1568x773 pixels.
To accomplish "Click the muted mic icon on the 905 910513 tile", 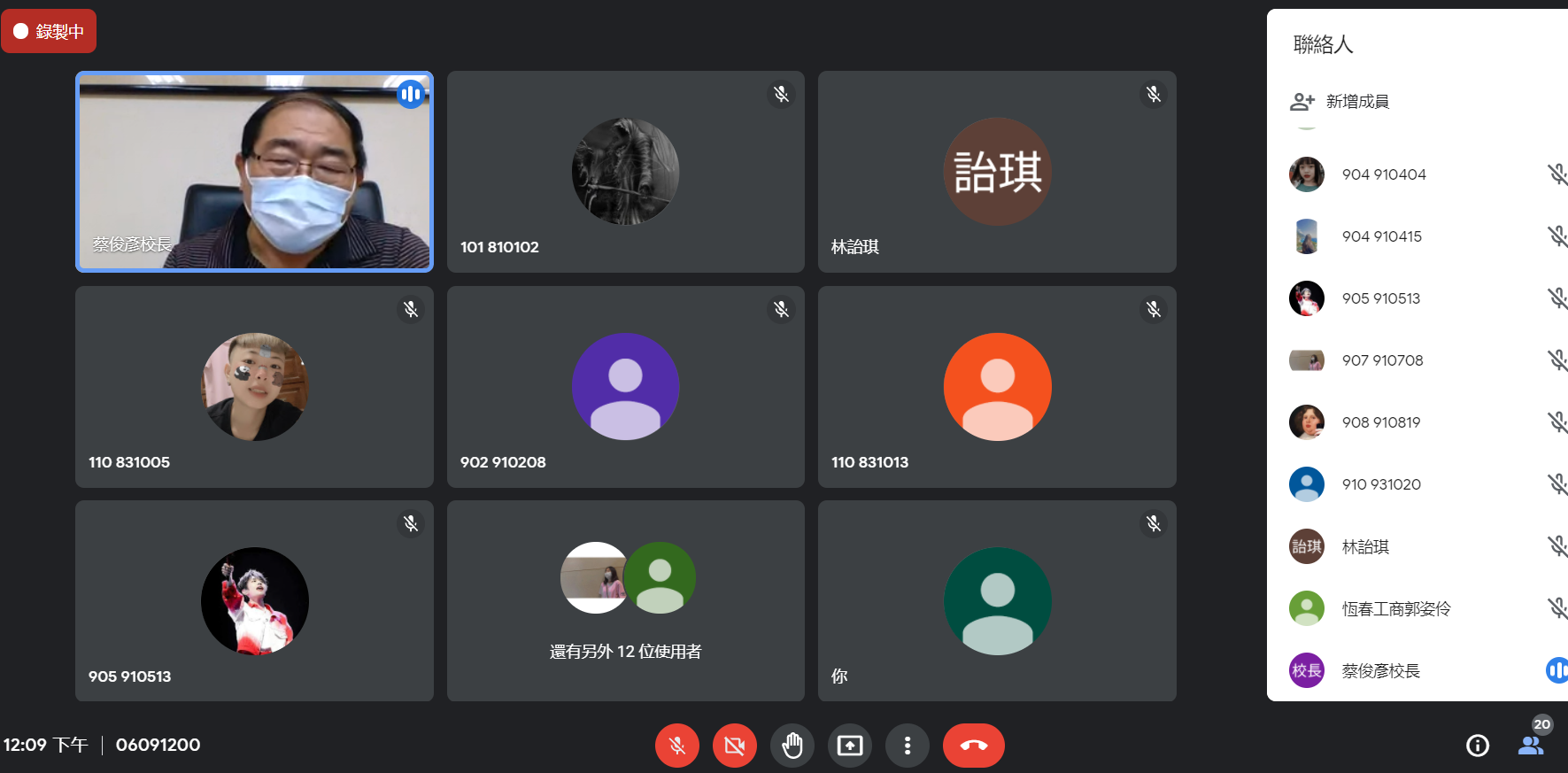I will [411, 523].
